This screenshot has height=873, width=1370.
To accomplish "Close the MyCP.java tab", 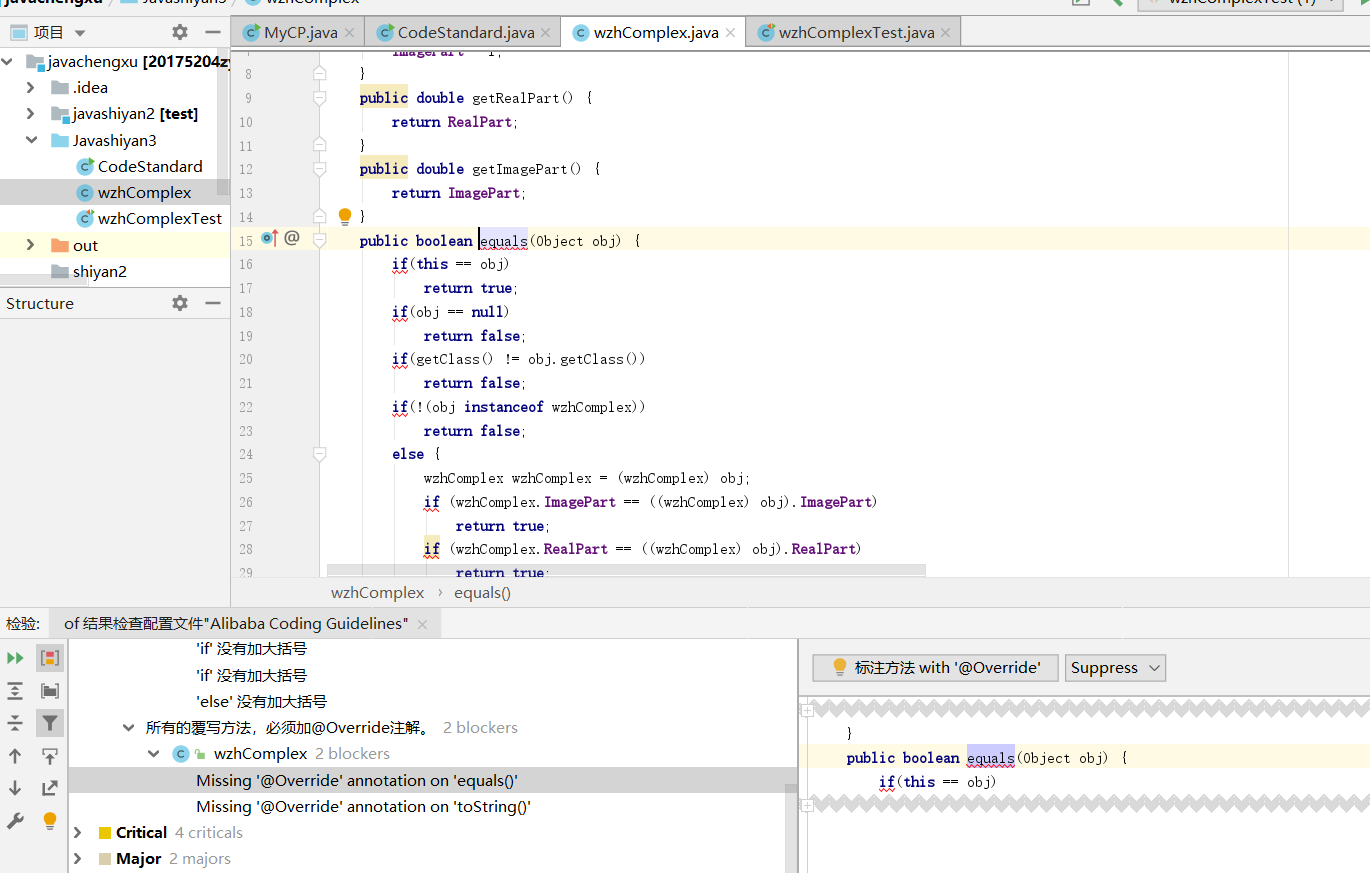I will (x=349, y=33).
